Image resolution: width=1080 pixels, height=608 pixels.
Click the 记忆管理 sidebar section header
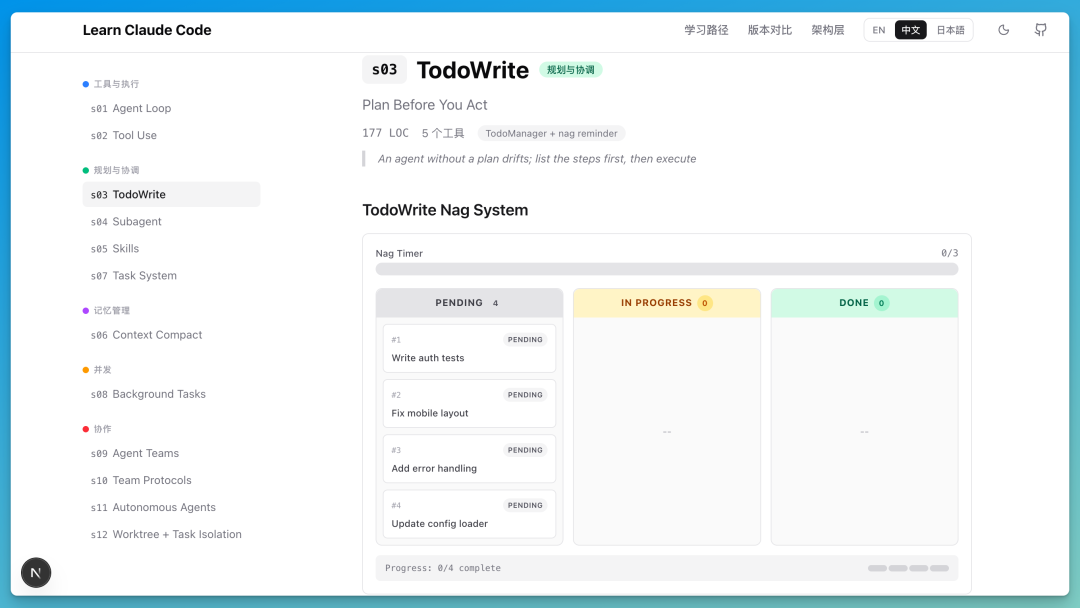[112, 311]
